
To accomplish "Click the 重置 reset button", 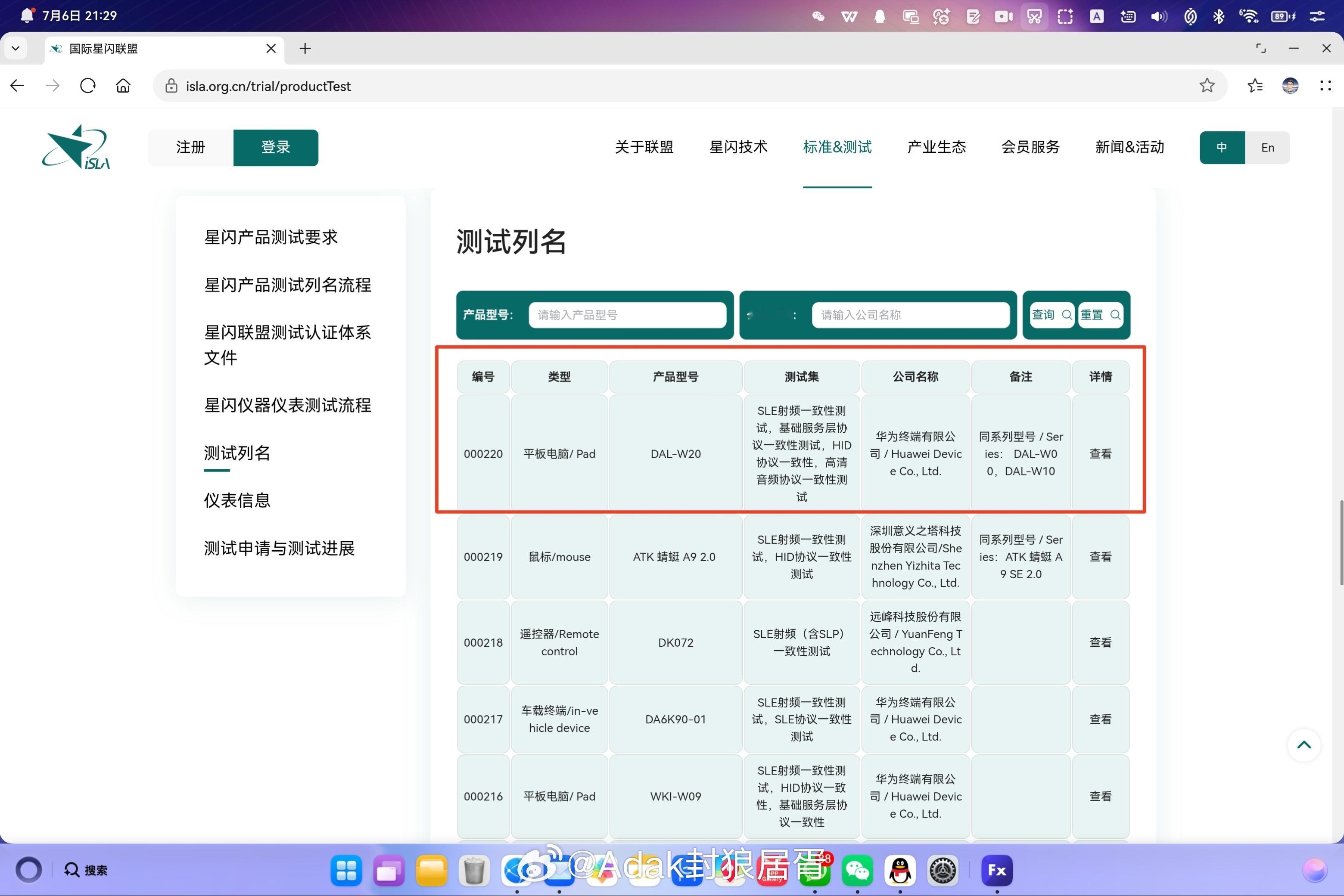I will [x=1101, y=315].
